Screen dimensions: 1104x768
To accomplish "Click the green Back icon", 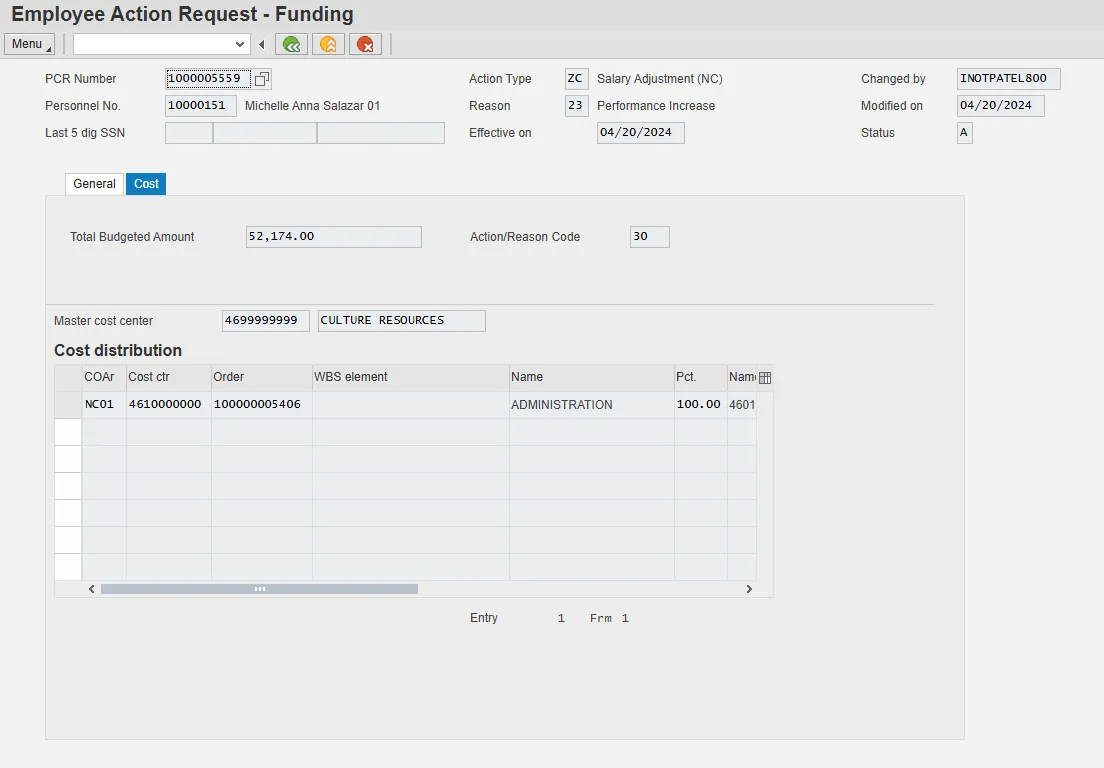I will click(291, 44).
